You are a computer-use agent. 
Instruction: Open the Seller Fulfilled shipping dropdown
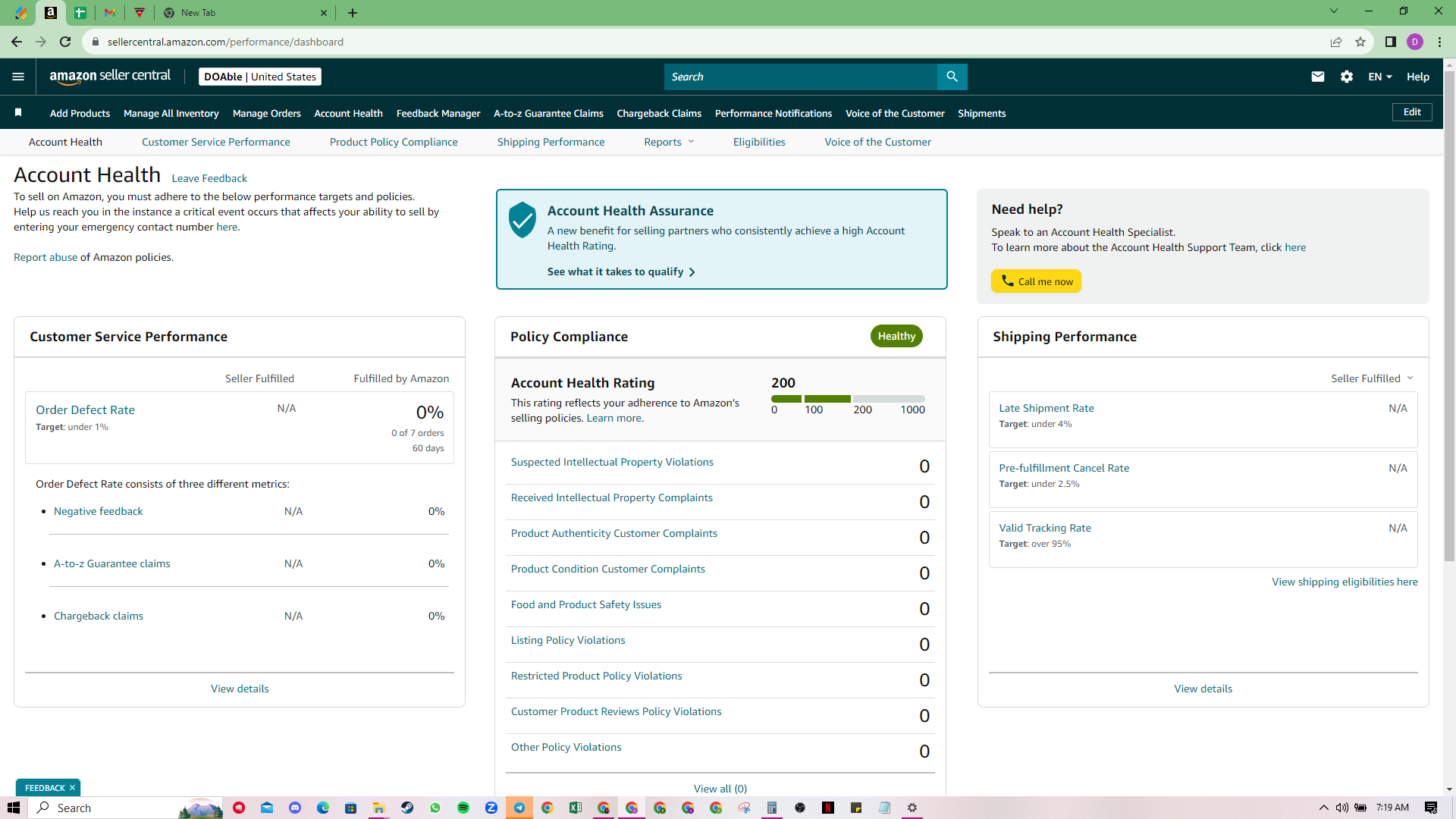click(x=1372, y=378)
